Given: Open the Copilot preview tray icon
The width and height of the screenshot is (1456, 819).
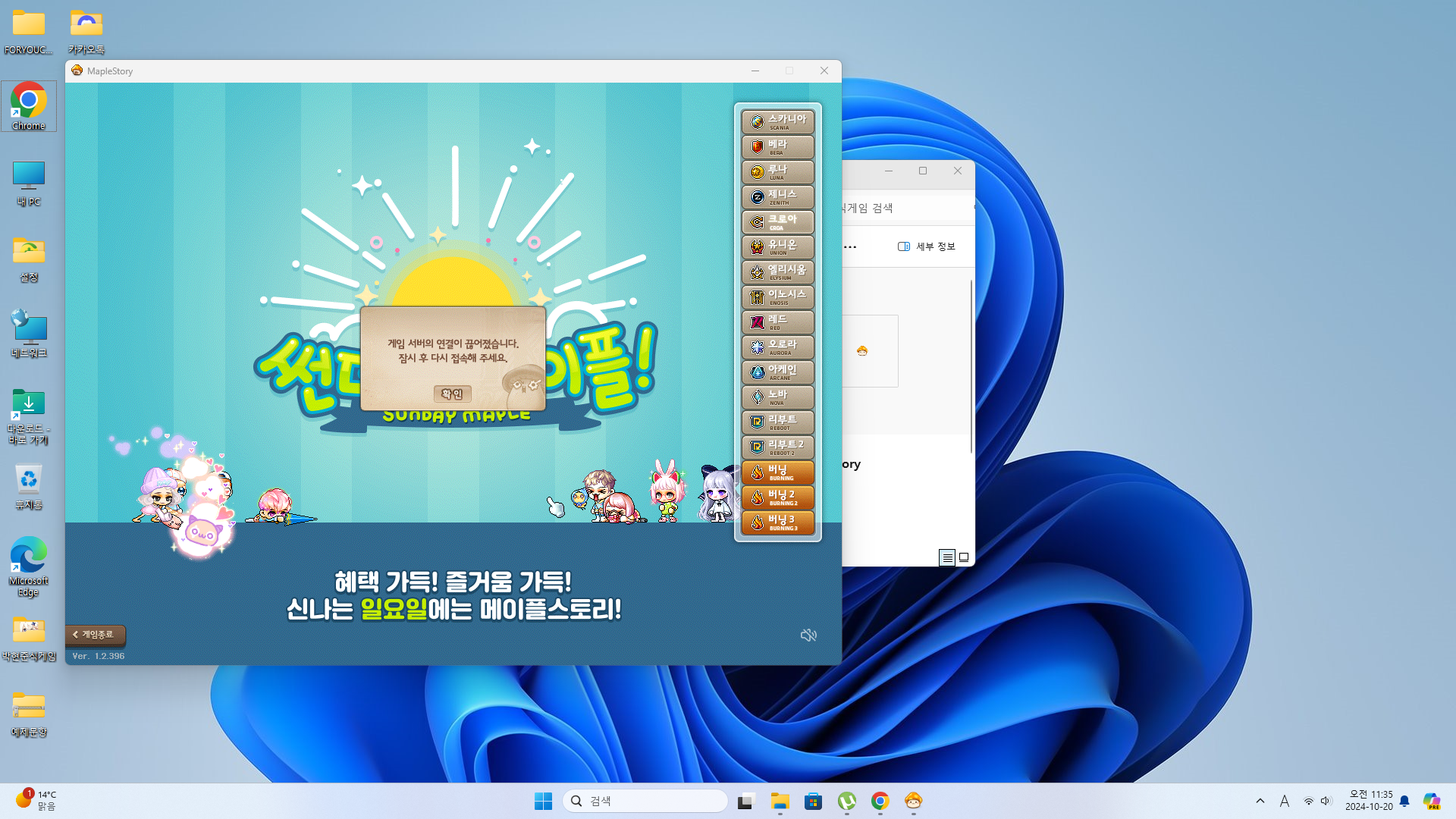Looking at the screenshot, I should (1432, 801).
